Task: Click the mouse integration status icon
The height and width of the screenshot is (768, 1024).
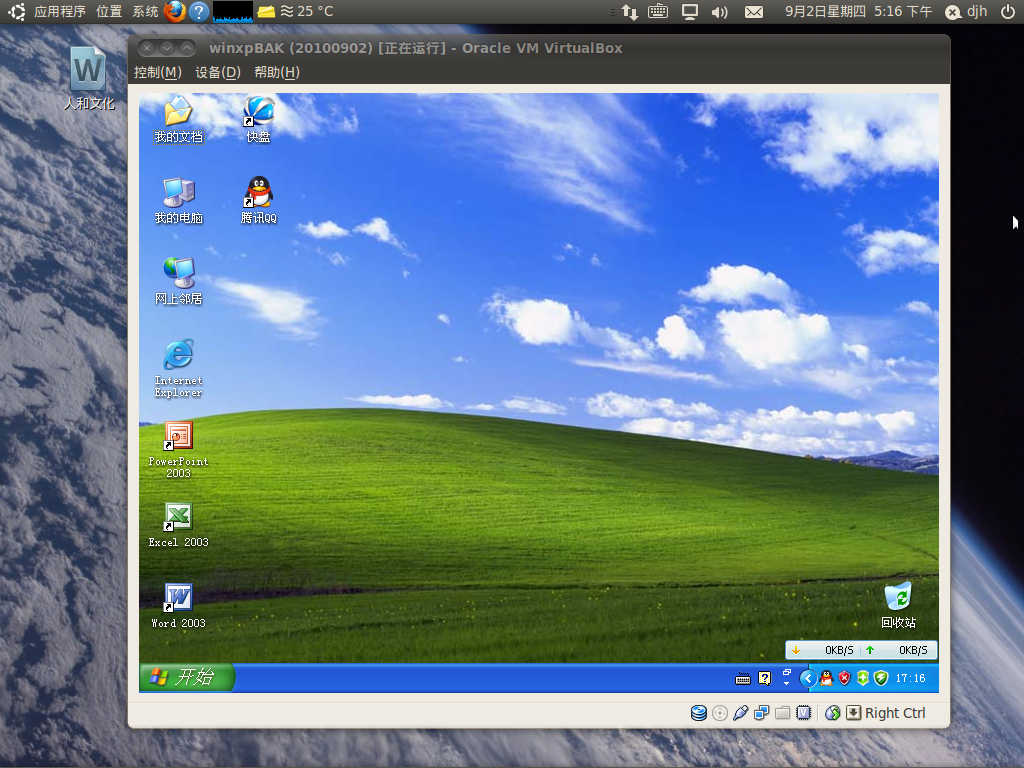Action: click(832, 713)
